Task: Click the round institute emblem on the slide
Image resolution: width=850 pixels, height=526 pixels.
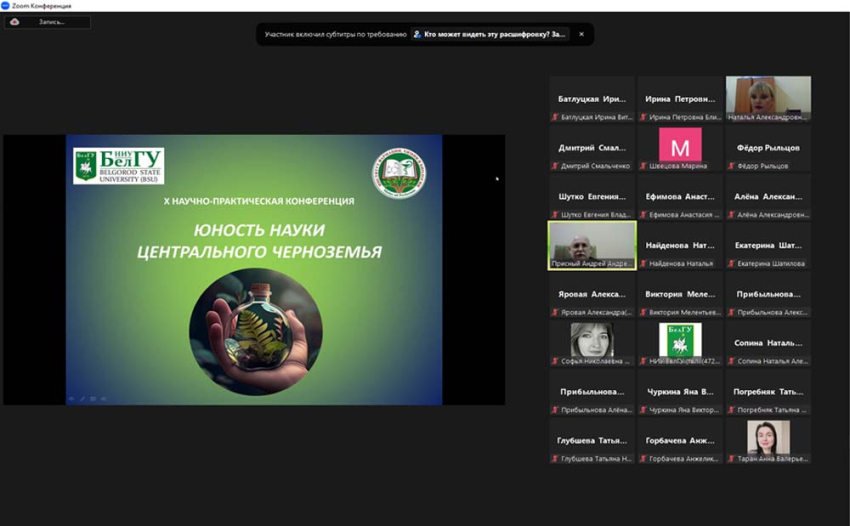Action: click(399, 173)
